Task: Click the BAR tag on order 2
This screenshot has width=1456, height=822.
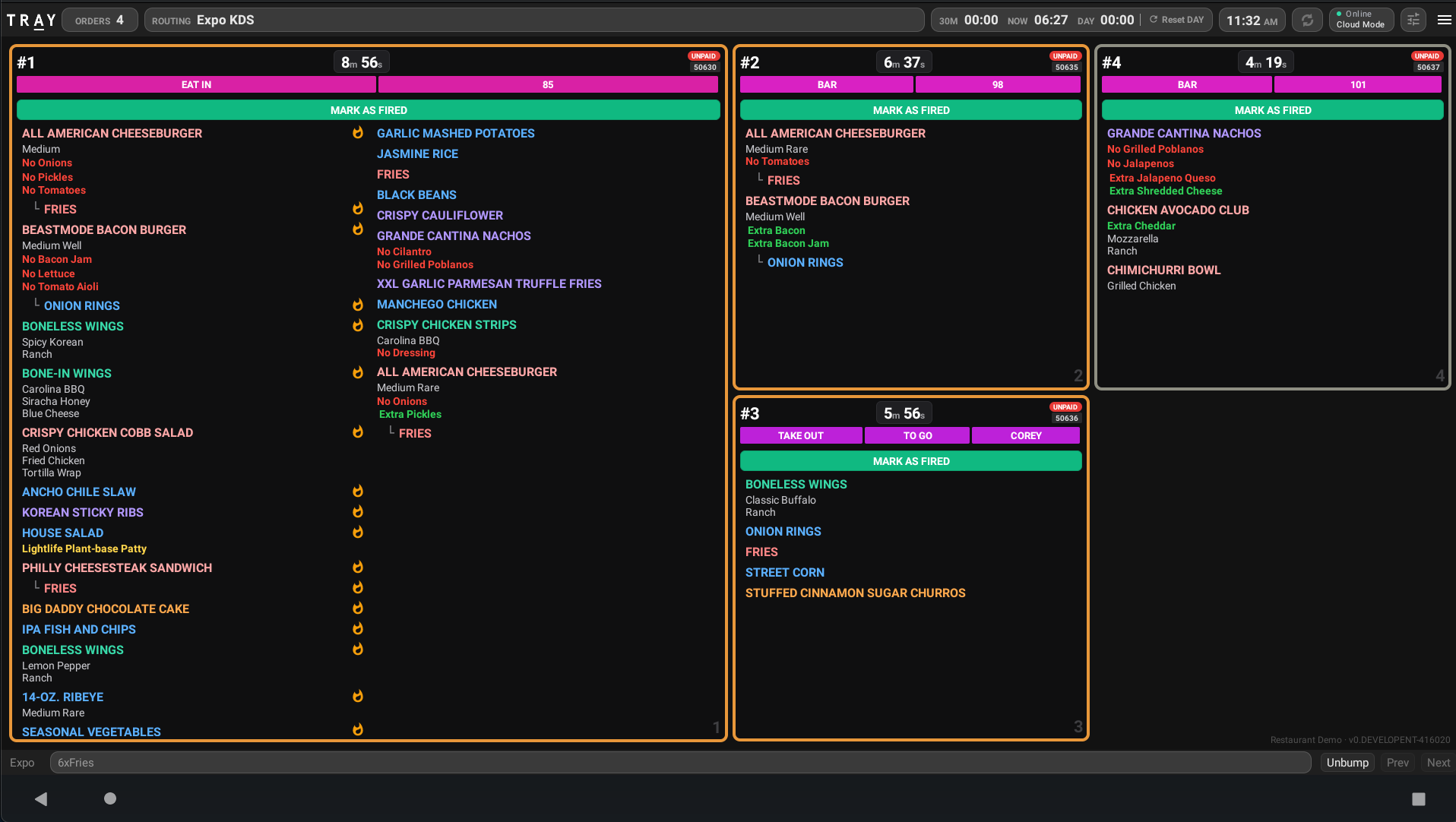Action: point(827,84)
